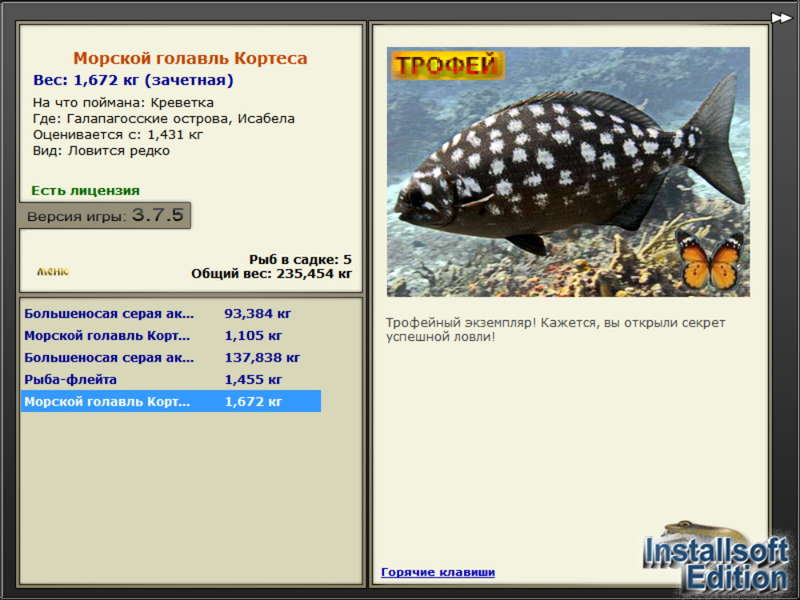Click the Общий вес: 235,454 кг text

[271, 273]
